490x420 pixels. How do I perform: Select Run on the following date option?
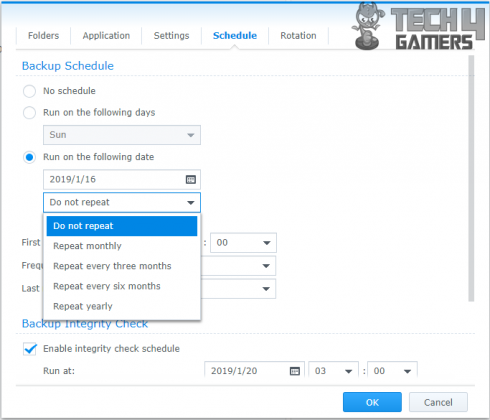pyautogui.click(x=29, y=157)
